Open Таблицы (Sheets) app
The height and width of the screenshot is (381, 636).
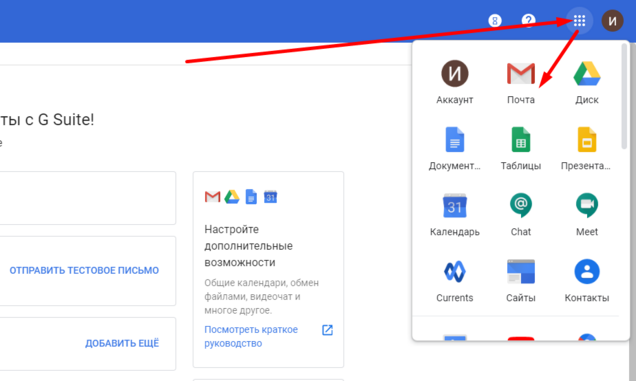[x=521, y=149]
